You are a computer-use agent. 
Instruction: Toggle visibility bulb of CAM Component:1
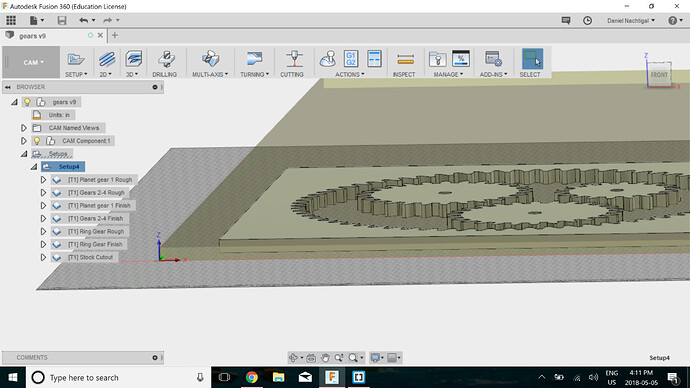tap(37, 141)
